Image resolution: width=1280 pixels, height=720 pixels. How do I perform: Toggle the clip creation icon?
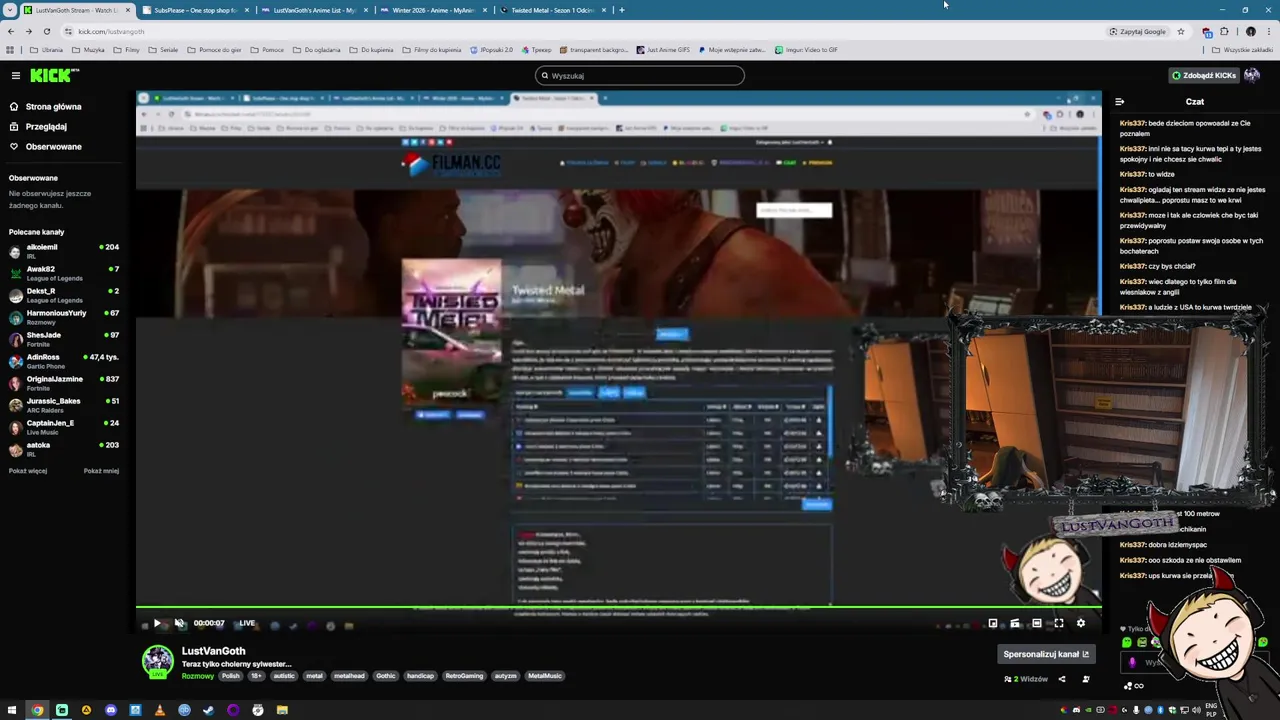point(1015,623)
